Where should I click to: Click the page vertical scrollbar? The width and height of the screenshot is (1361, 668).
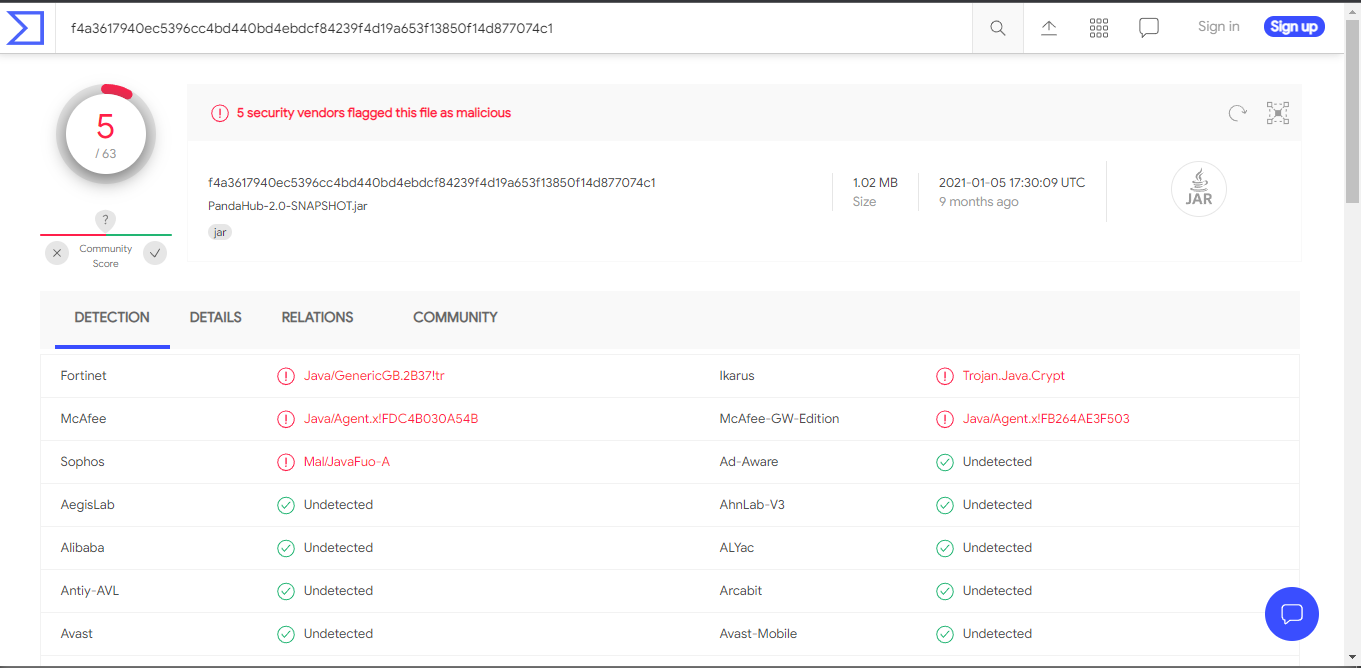[1352, 110]
